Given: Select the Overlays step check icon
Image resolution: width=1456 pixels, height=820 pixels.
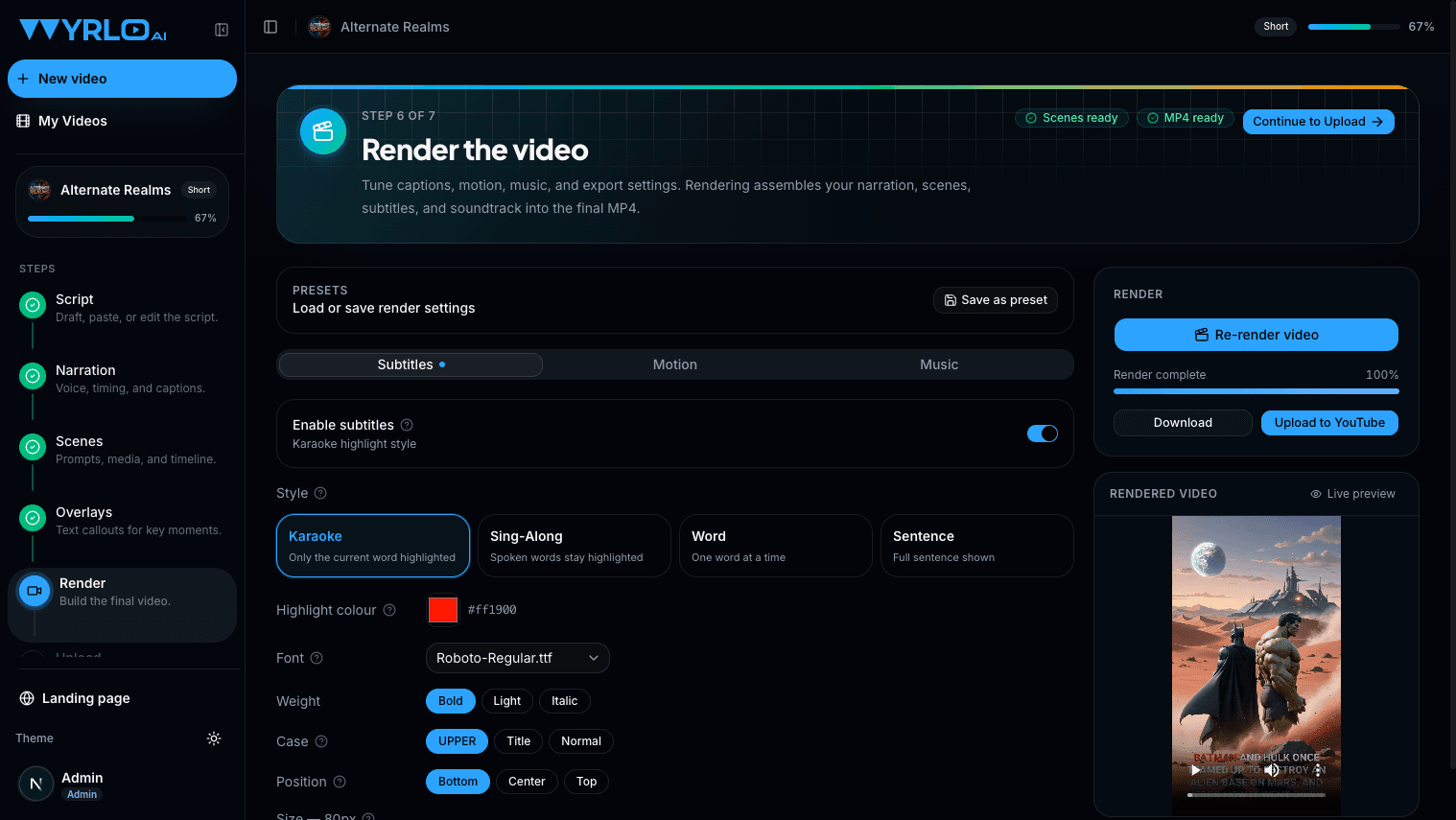Looking at the screenshot, I should tap(33, 518).
